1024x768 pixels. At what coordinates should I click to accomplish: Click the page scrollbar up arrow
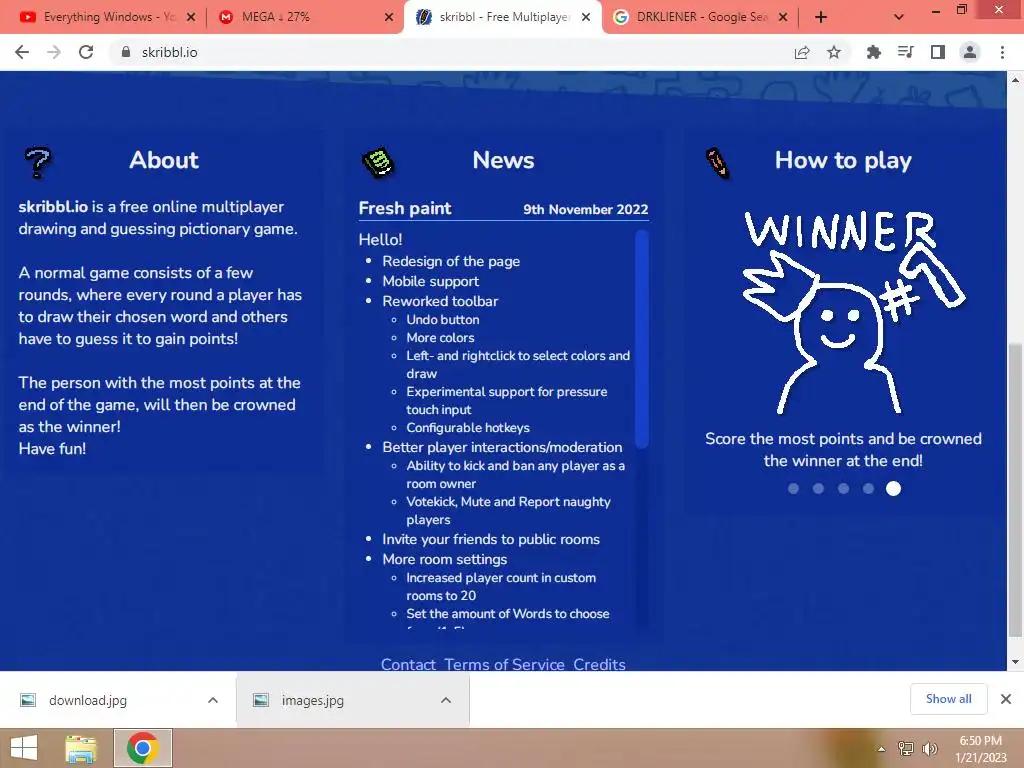click(x=1015, y=80)
